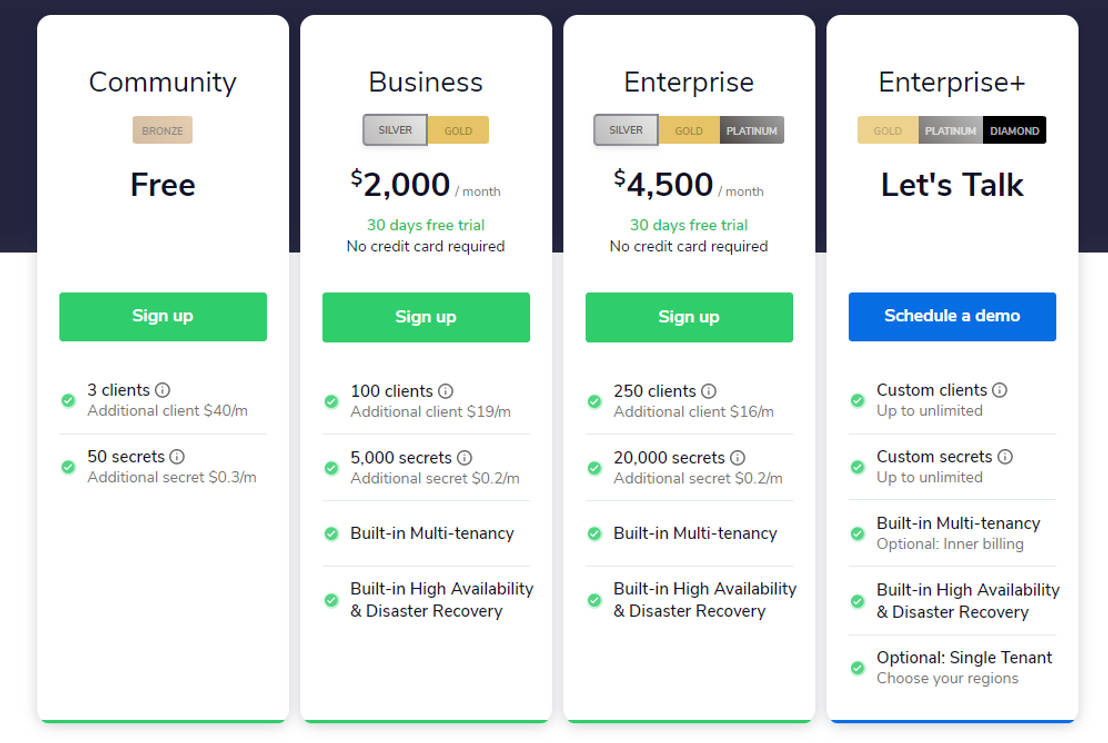This screenshot has width=1108, height=743.
Task: Click the checkmark beside Built-in Multi-tenancy on Business
Action: (x=330, y=533)
